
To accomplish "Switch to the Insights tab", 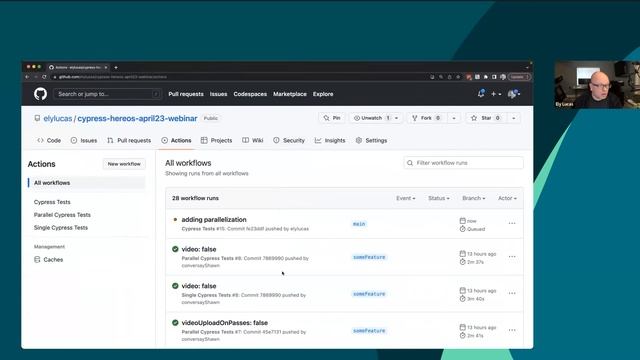I will coord(330,140).
